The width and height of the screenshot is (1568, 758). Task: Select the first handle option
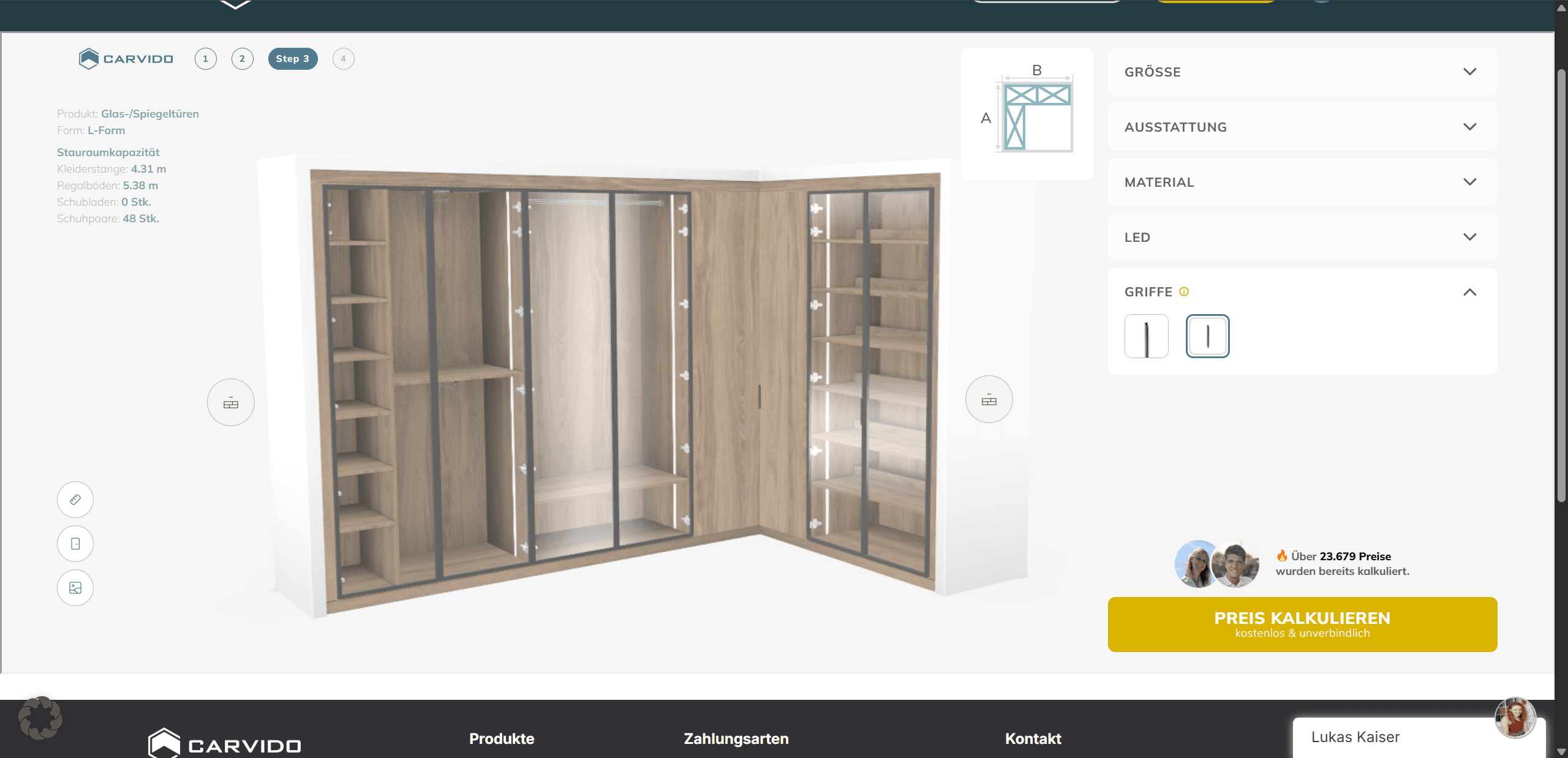(1146, 336)
